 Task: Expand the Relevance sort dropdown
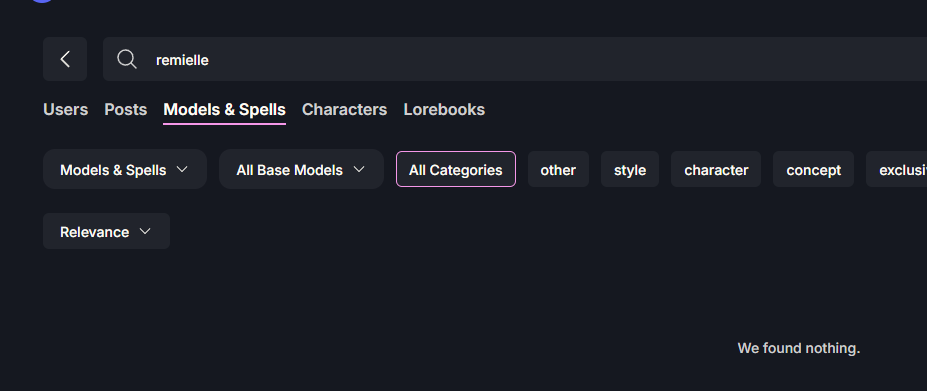coord(106,231)
